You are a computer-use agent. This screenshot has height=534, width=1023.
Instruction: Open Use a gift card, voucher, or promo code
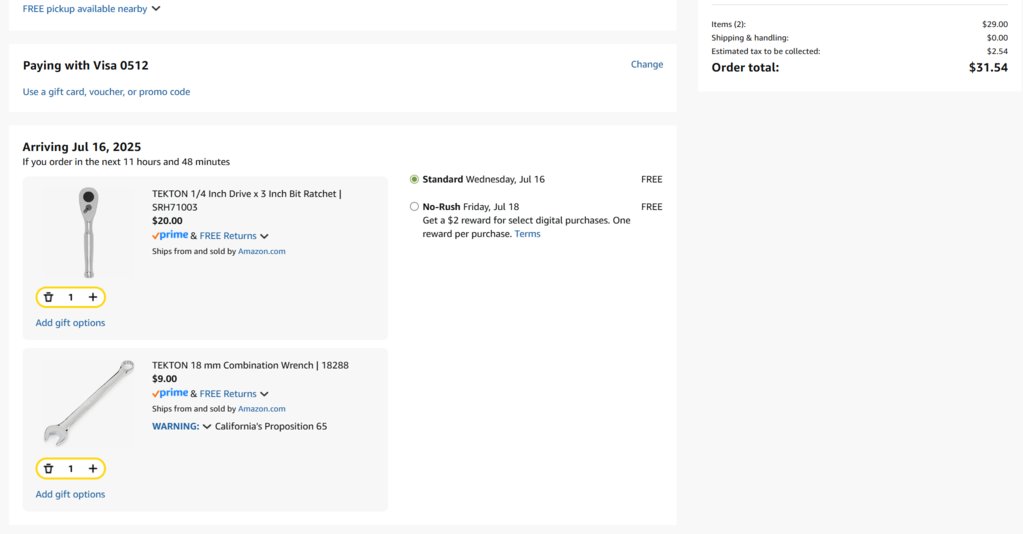coord(106,92)
